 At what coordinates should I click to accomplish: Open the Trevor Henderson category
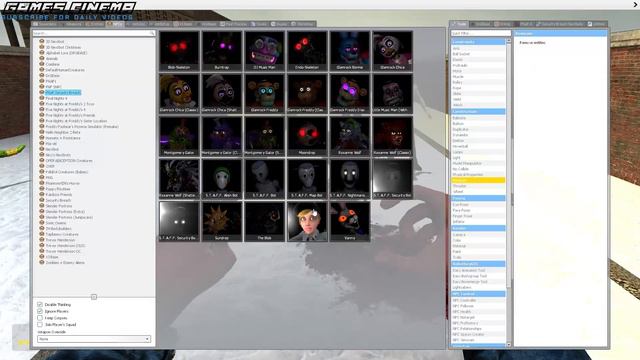(x=60, y=240)
